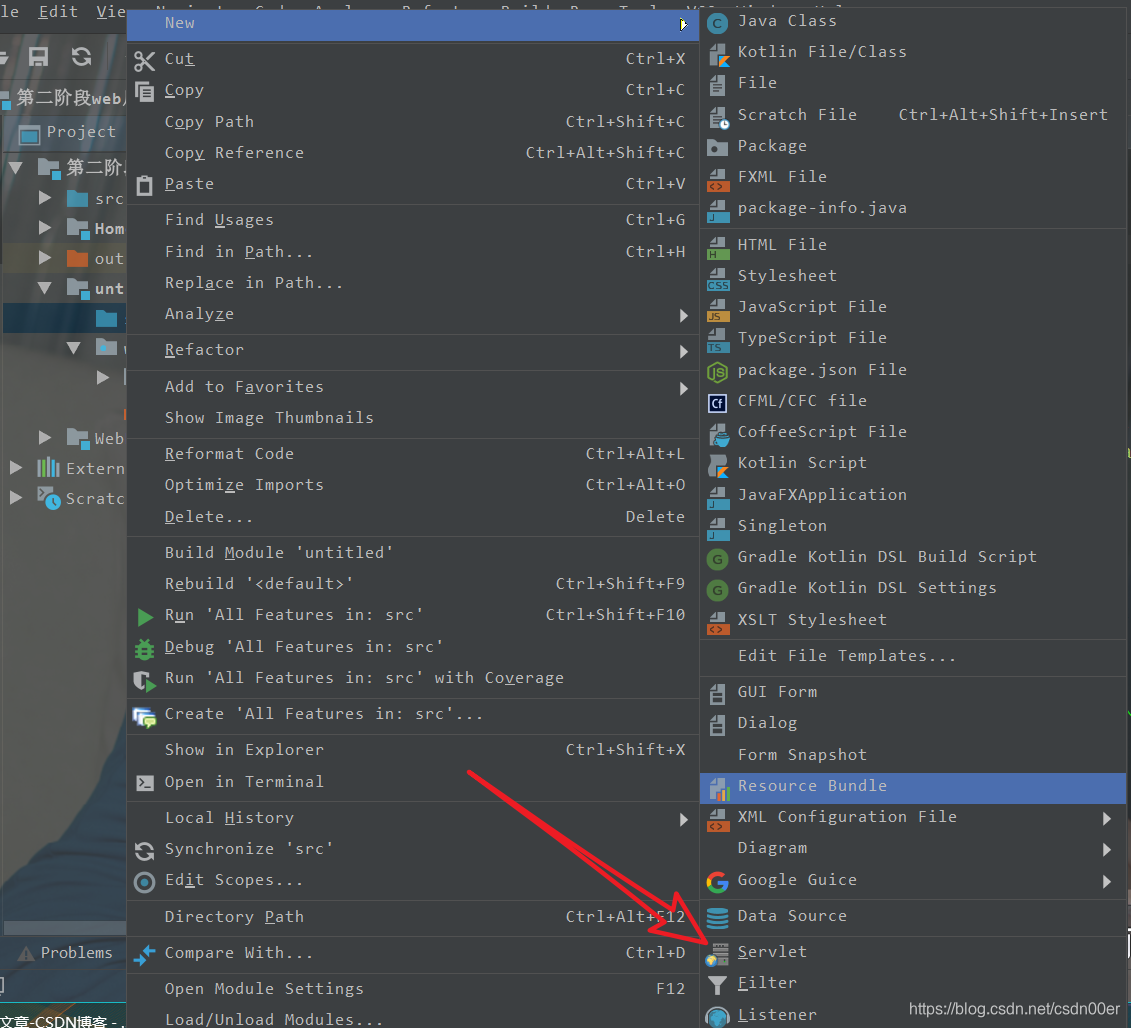Click the Kotlin Script icon
Image resolution: width=1131 pixels, height=1028 pixels.
(718, 465)
